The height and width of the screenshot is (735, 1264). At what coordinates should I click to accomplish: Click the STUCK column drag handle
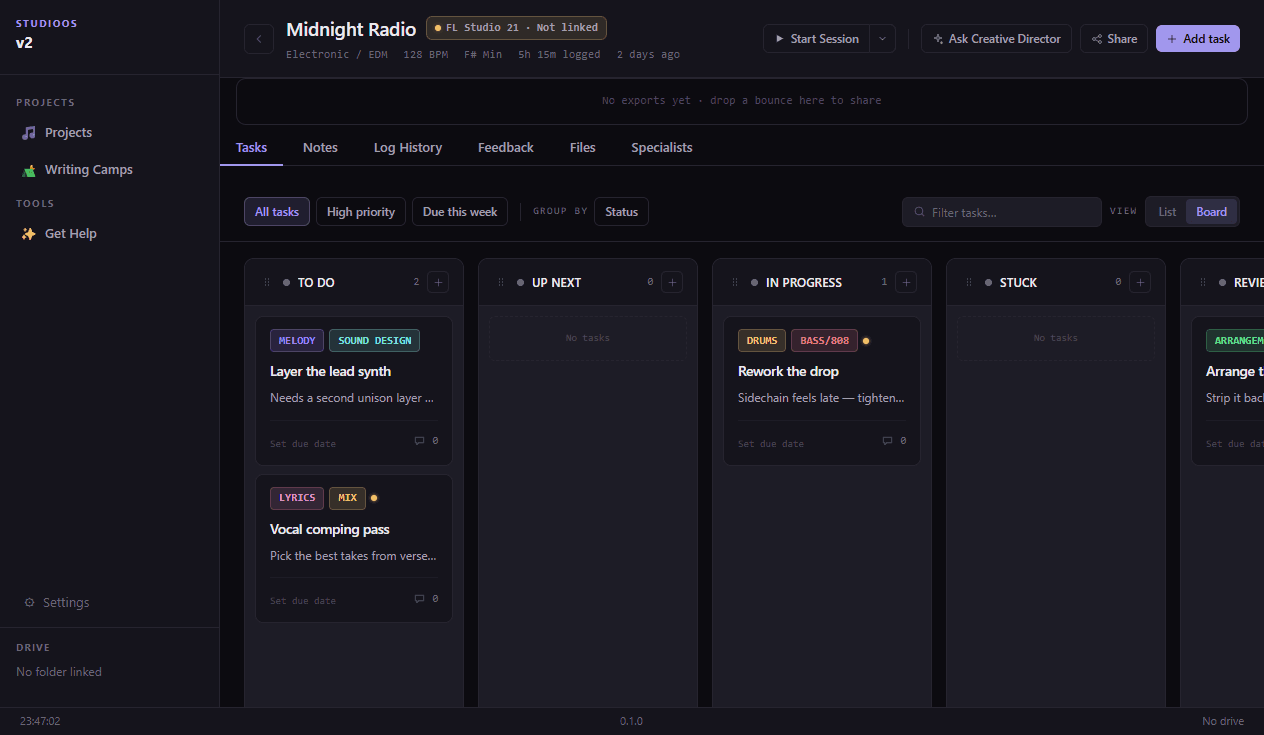click(969, 283)
